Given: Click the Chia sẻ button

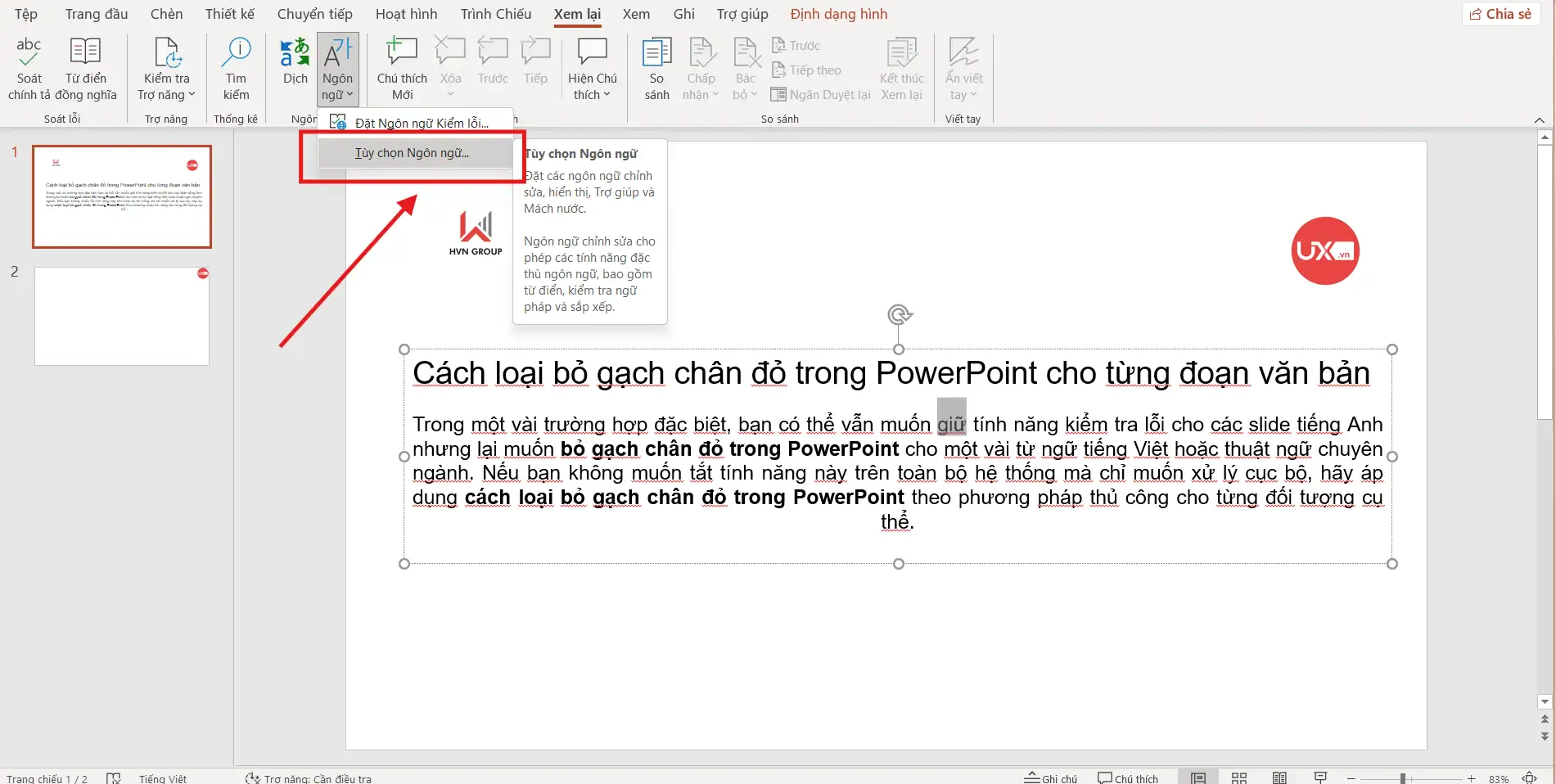Looking at the screenshot, I should click(x=1500, y=13).
